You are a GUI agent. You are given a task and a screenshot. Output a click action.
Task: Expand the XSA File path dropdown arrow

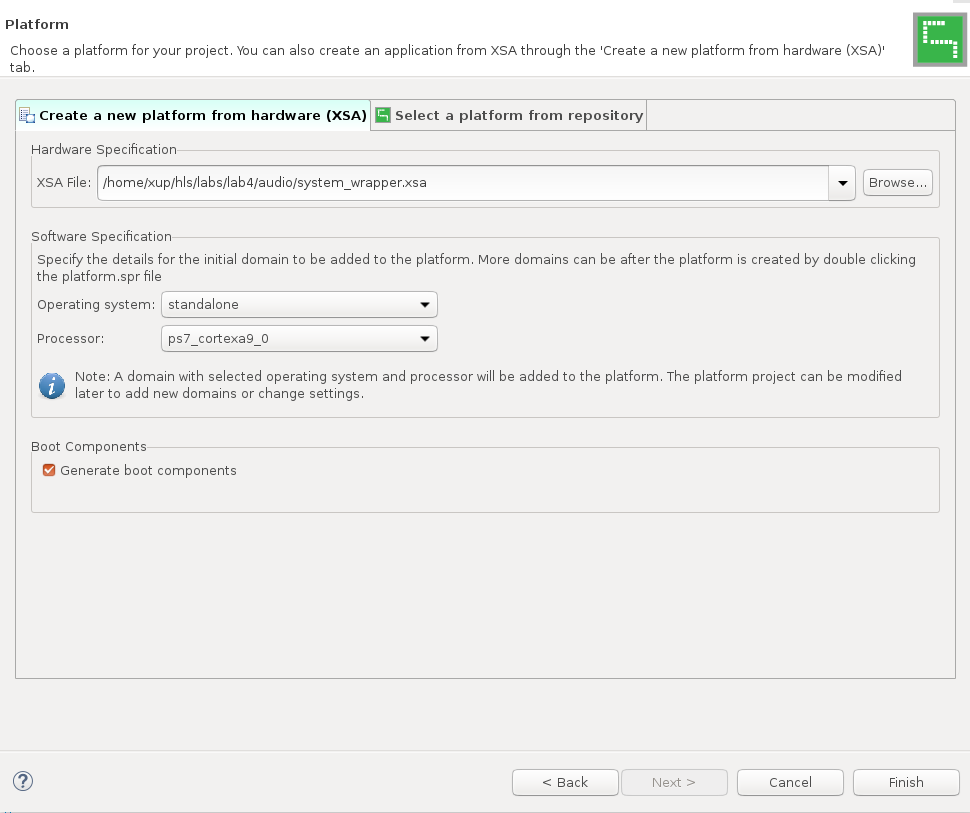click(x=842, y=183)
